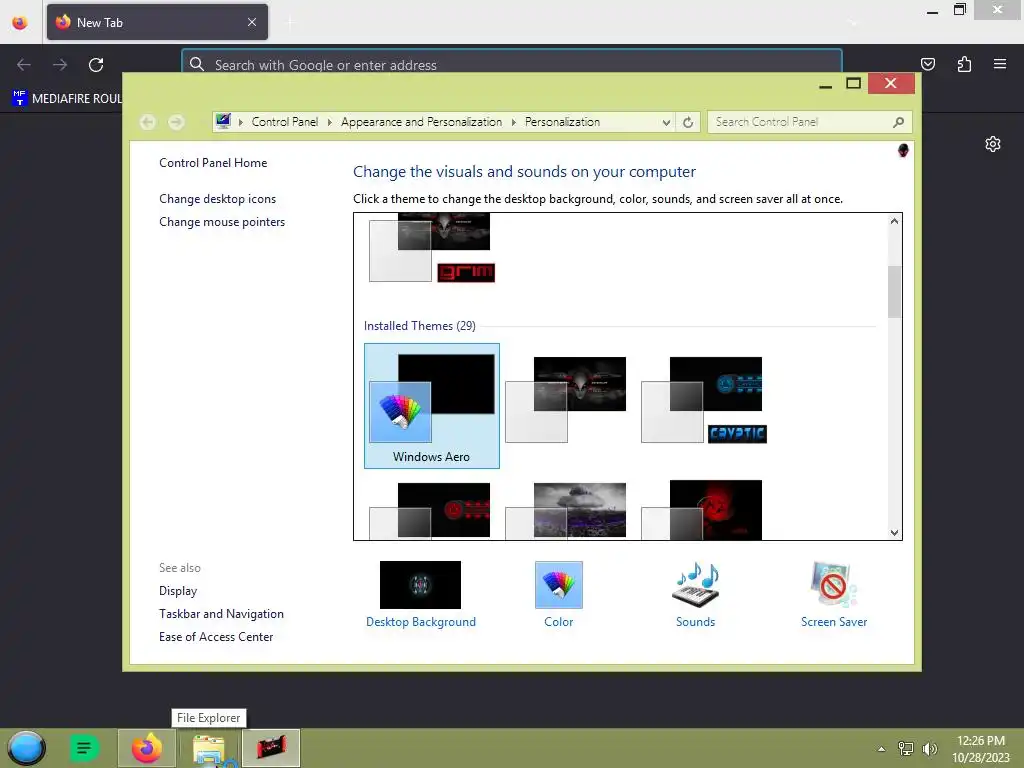This screenshot has height=768, width=1024.
Task: Show hidden system tray icons
Action: [882, 749]
